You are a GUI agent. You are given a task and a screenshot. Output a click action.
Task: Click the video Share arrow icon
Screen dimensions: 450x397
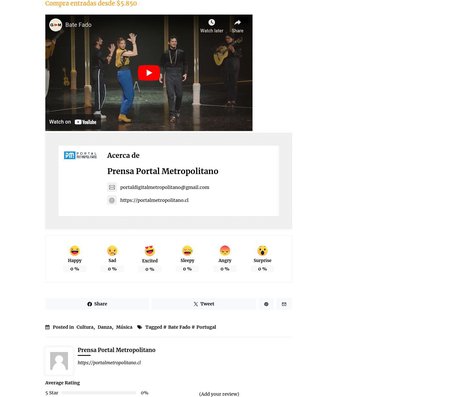pyautogui.click(x=237, y=22)
